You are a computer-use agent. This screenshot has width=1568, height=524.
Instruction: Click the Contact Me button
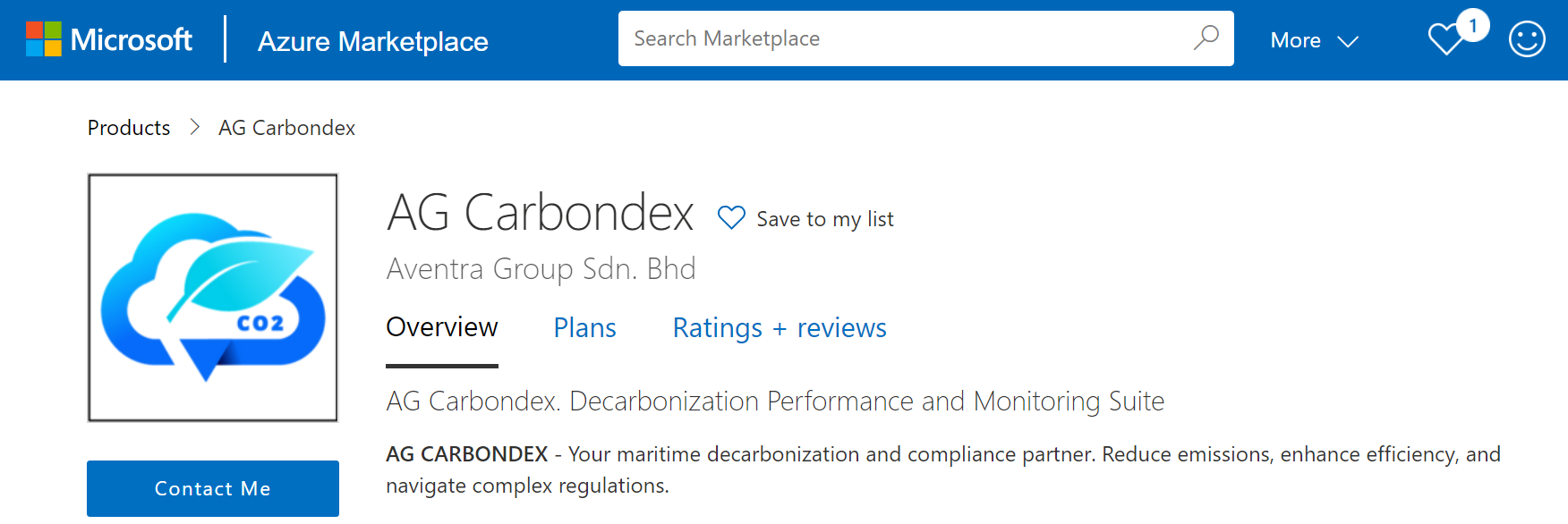212,488
